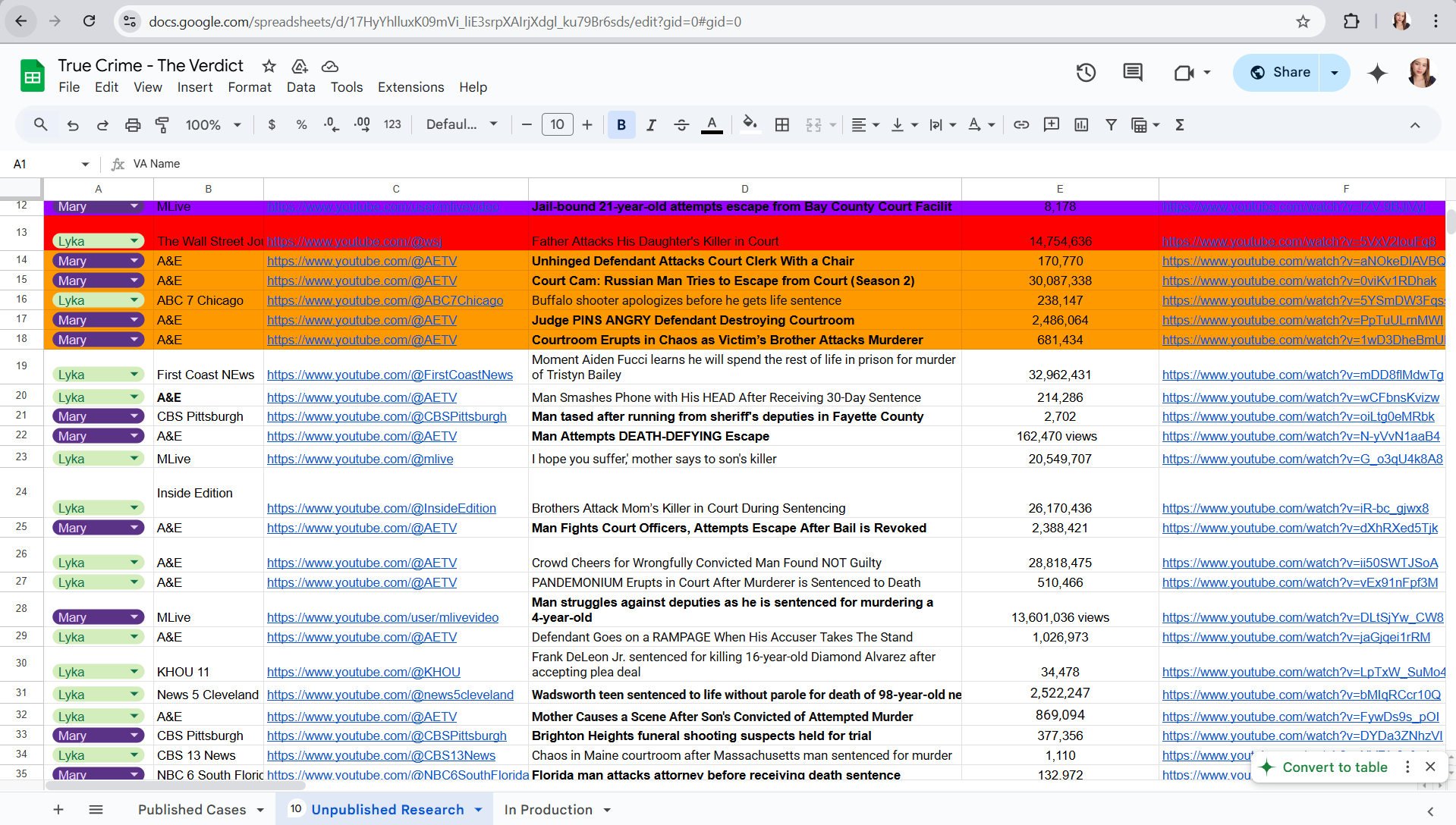Click the functions sigma icon
Image resolution: width=1456 pixels, height=825 pixels.
(1180, 125)
